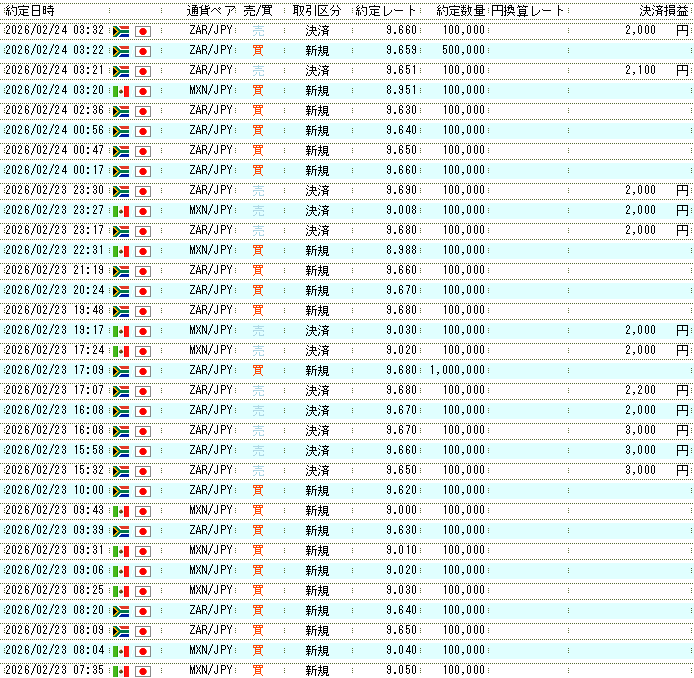Click South Africa flag in 2026/02/23 17:09 row
Image resolution: width=694 pixels, height=678 pixels.
tap(121, 371)
